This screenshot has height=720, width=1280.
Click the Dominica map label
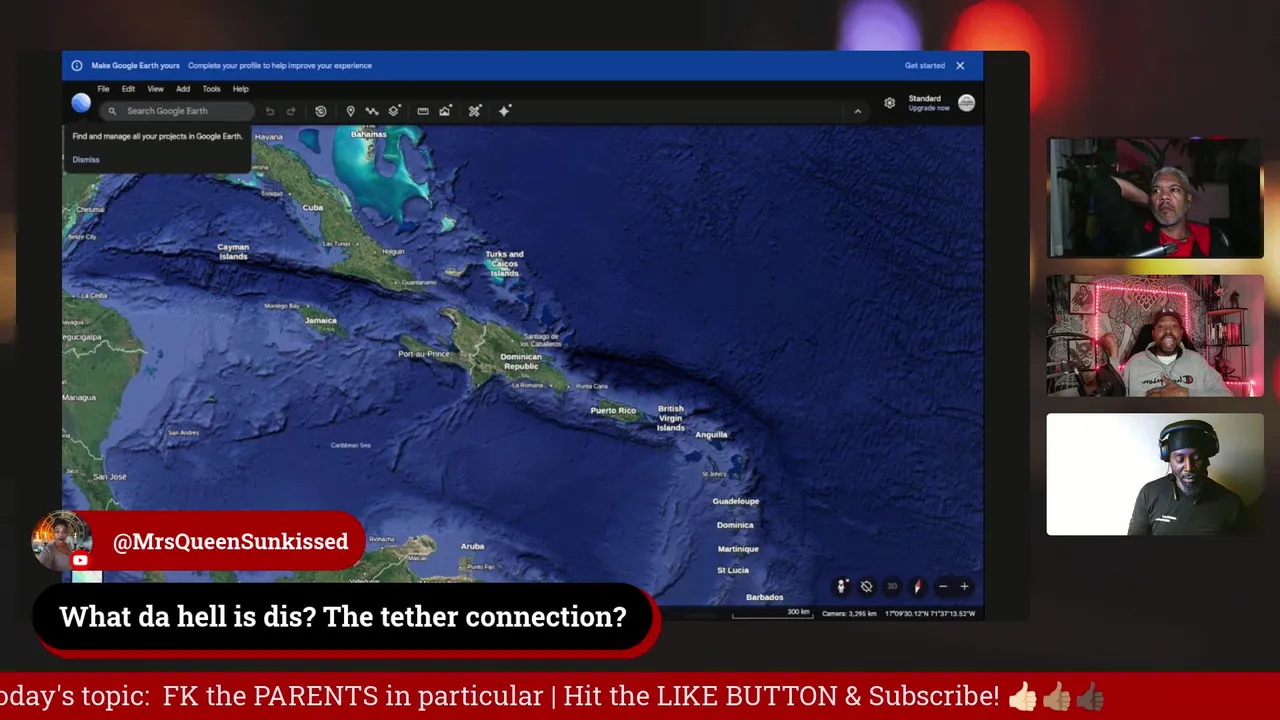point(735,525)
